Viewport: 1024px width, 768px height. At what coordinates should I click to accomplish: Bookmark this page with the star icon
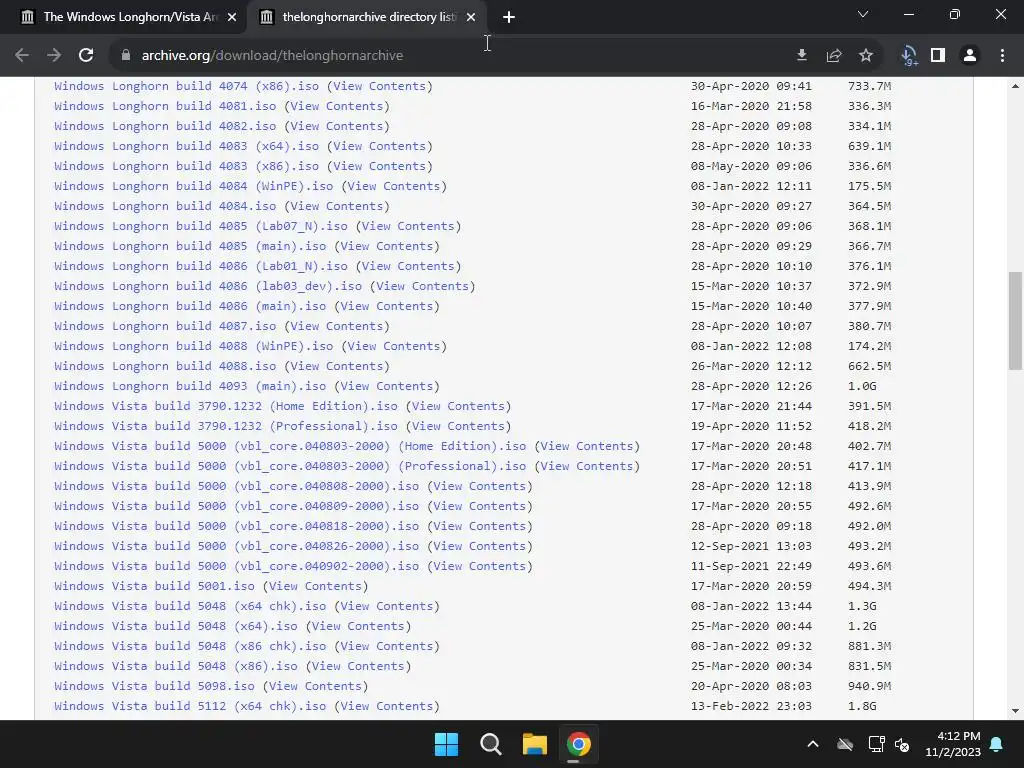pos(866,56)
